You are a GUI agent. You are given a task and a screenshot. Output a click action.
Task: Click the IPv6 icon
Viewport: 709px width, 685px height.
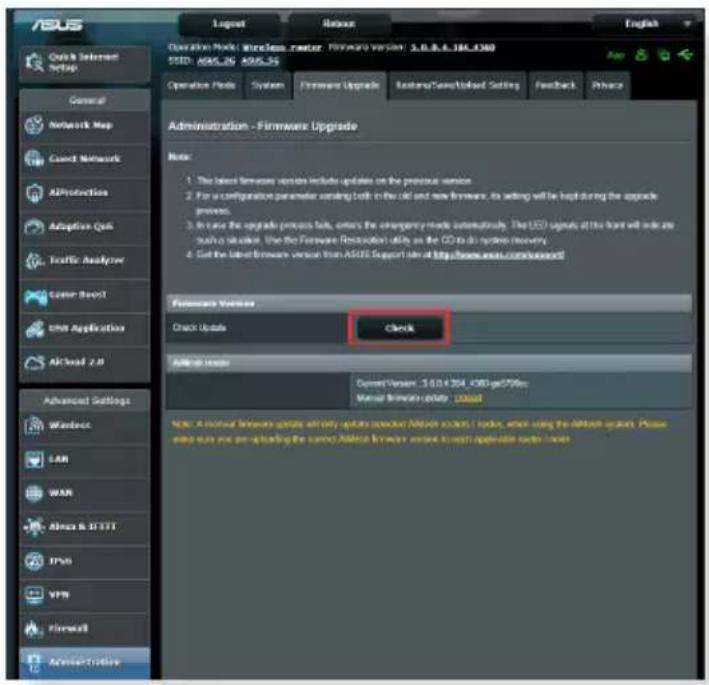34,561
